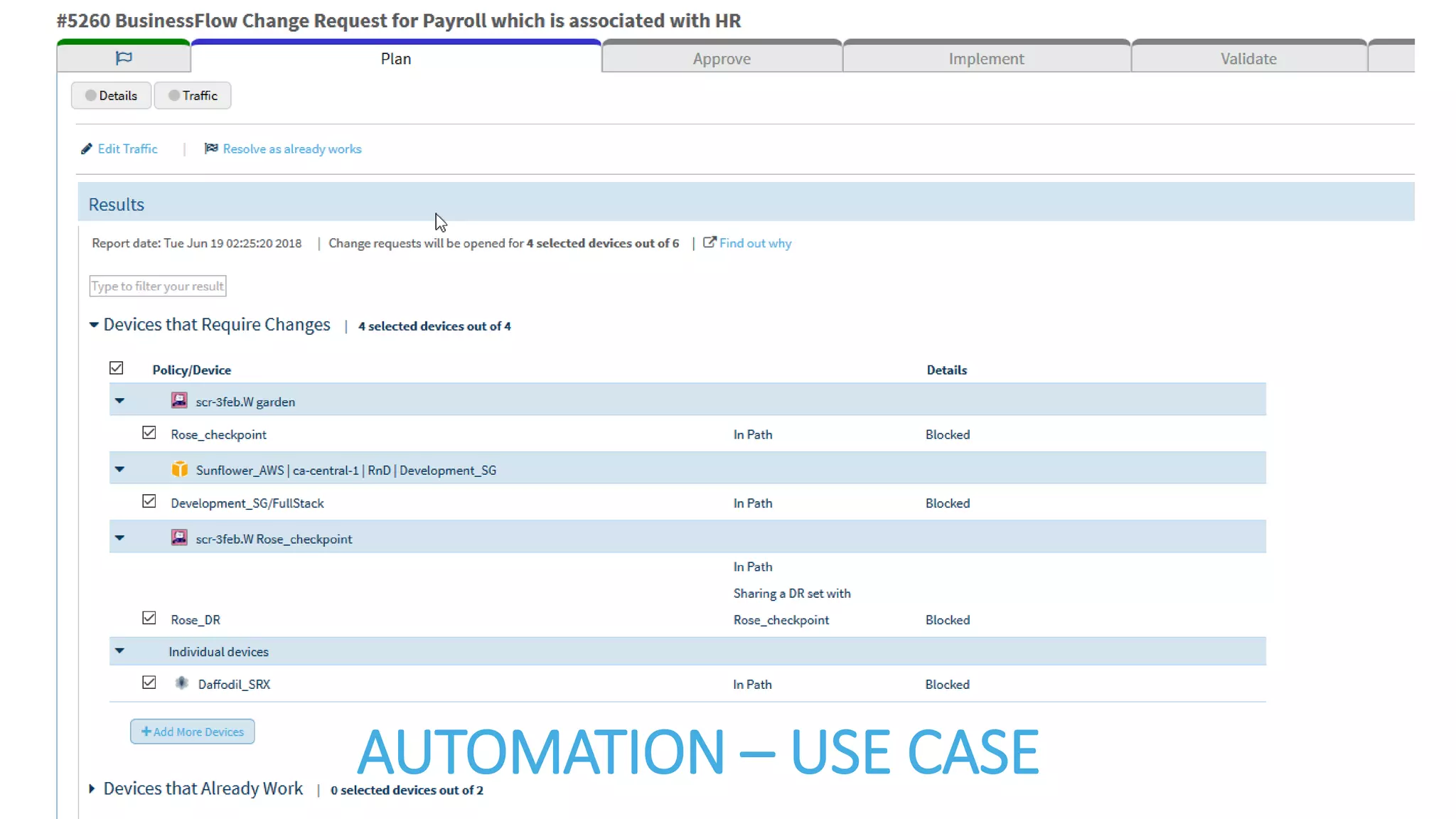
Task: Click the 0 selected devices out of 2 text
Action: pyautogui.click(x=407, y=790)
